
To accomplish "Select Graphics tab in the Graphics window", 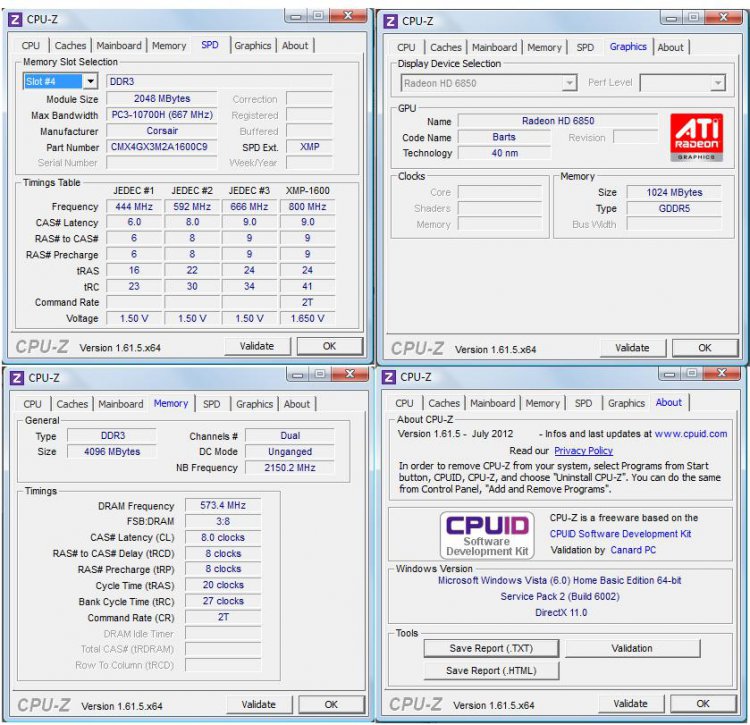I will (x=628, y=46).
